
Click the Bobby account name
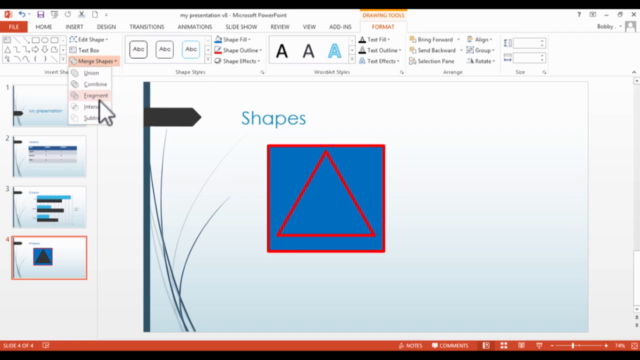pyautogui.click(x=607, y=27)
